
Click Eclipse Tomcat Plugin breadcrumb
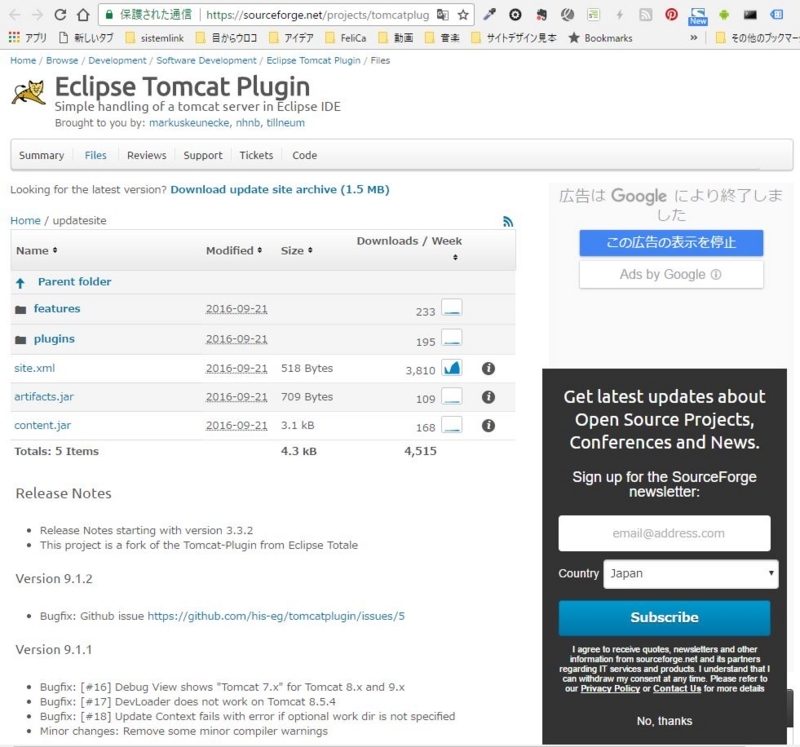click(313, 60)
